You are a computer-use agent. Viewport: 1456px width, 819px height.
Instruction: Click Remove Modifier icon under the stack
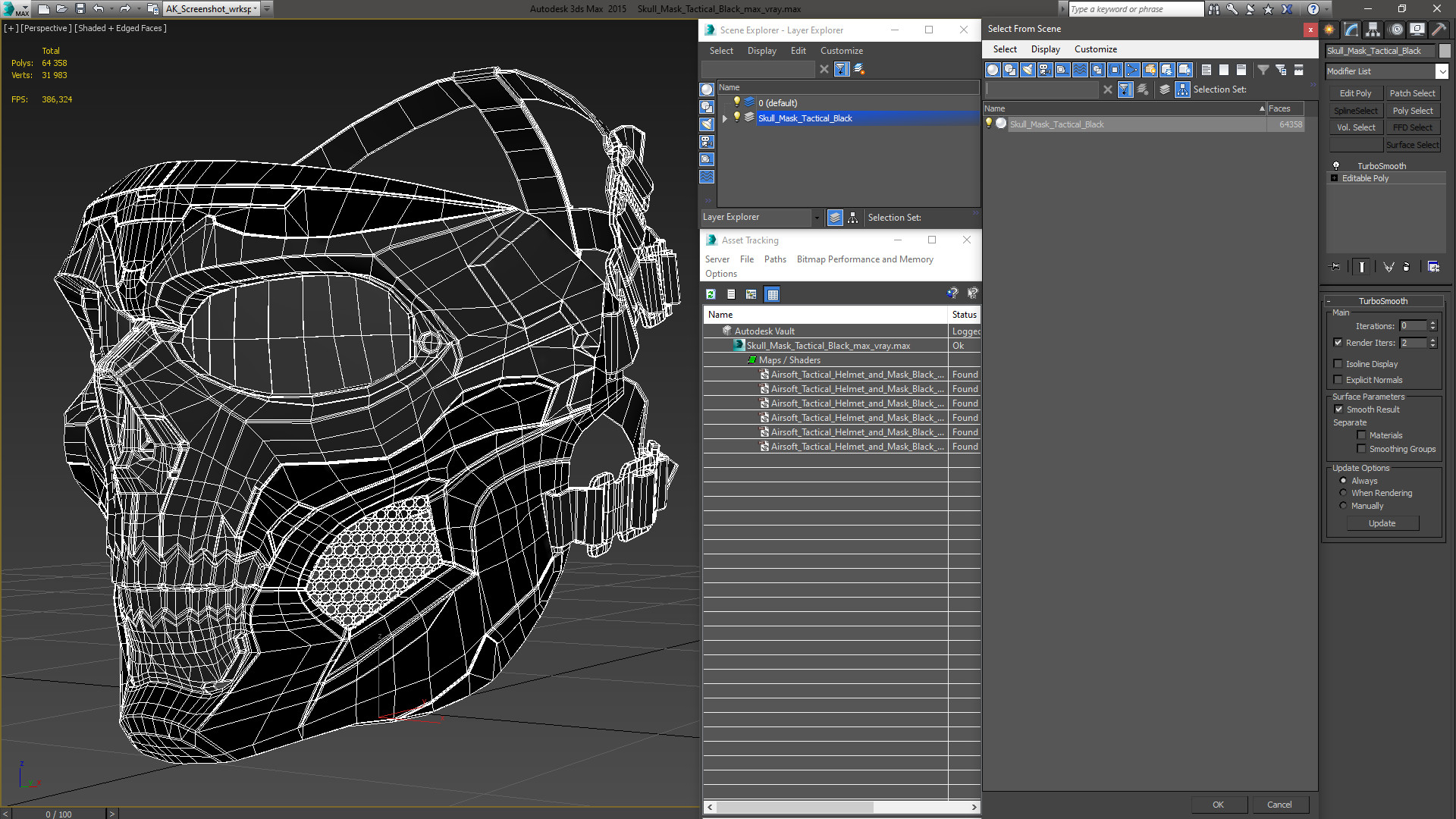point(1407,267)
